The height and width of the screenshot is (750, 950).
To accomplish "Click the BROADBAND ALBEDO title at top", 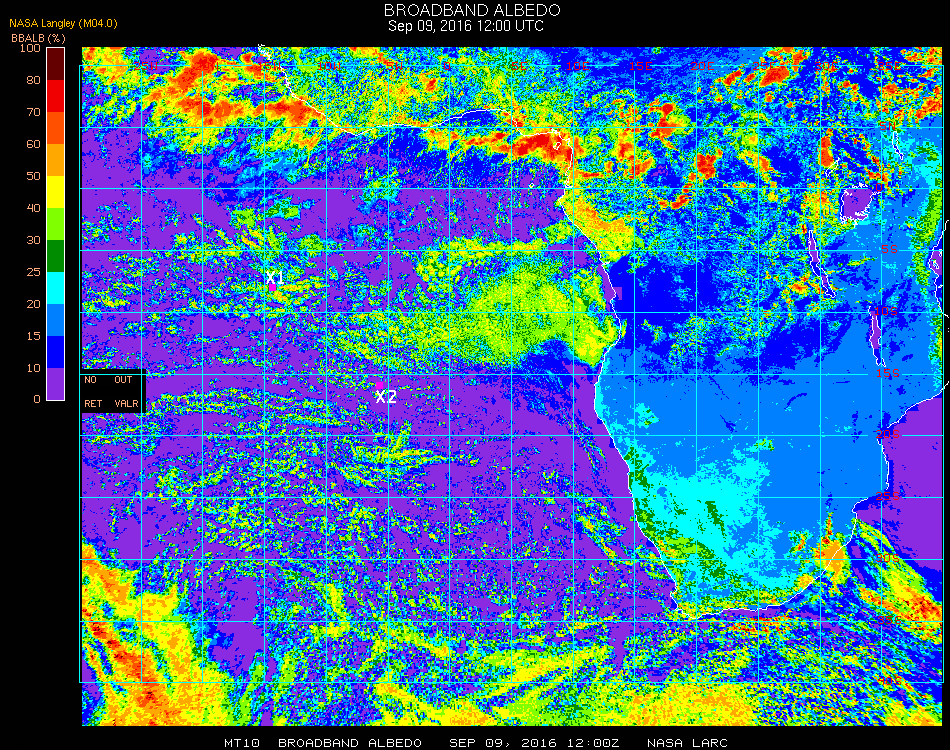I will (472, 10).
